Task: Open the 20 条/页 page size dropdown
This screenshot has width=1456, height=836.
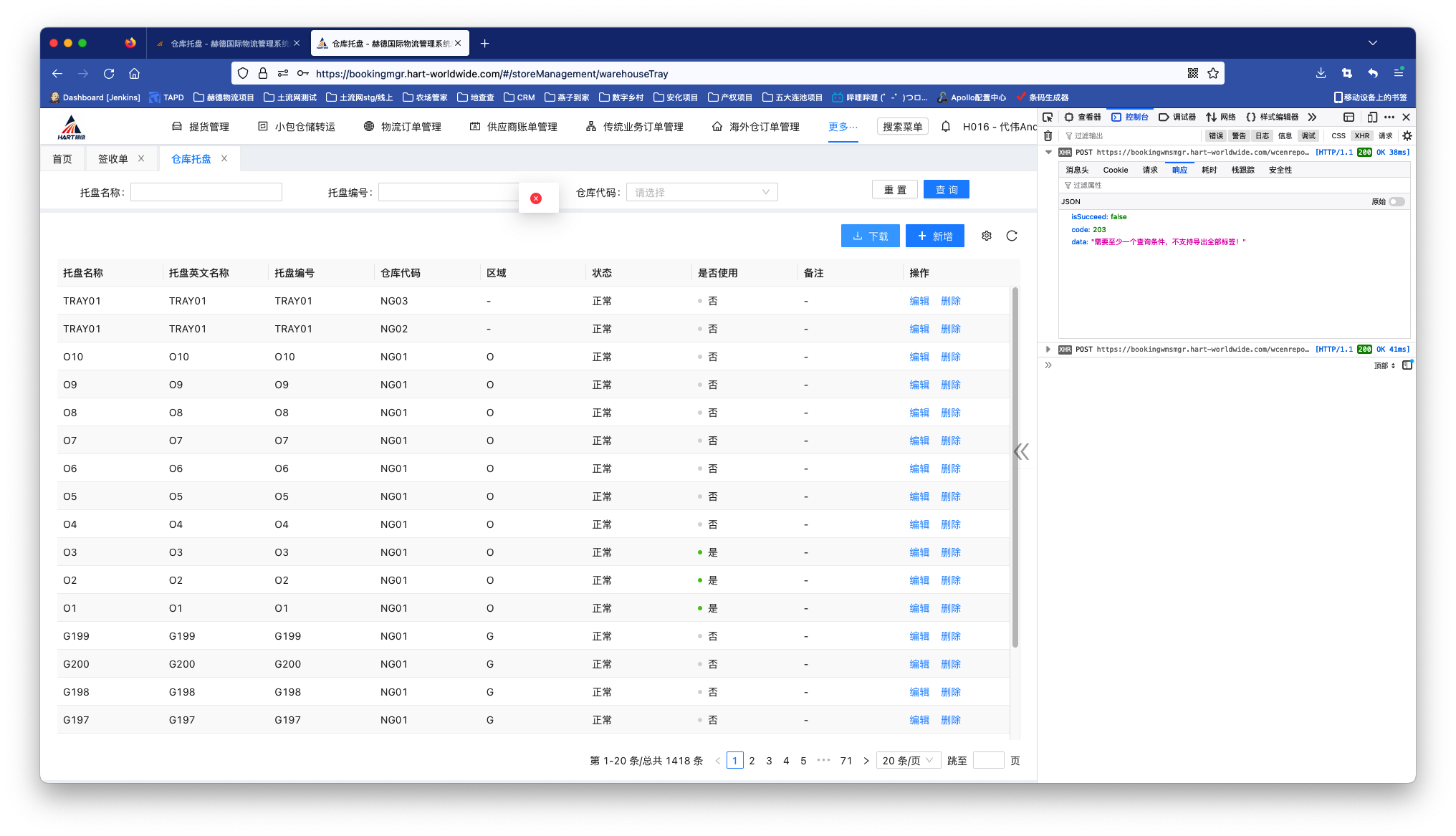Action: pos(907,760)
